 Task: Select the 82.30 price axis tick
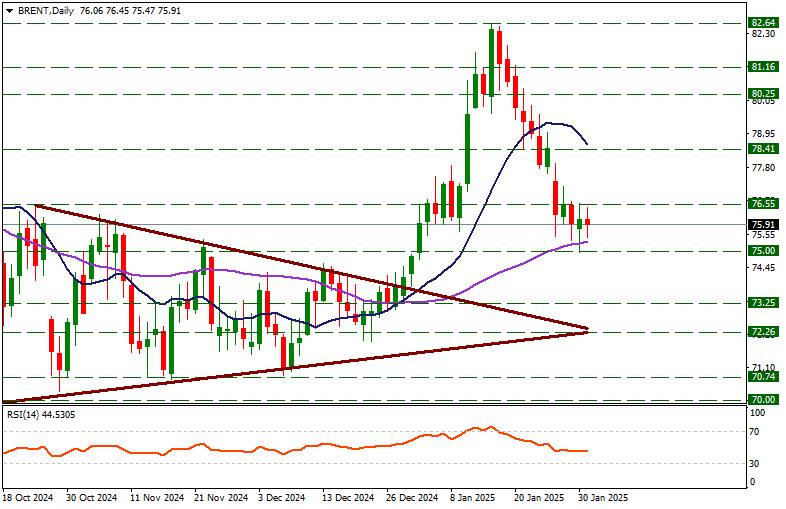763,34
